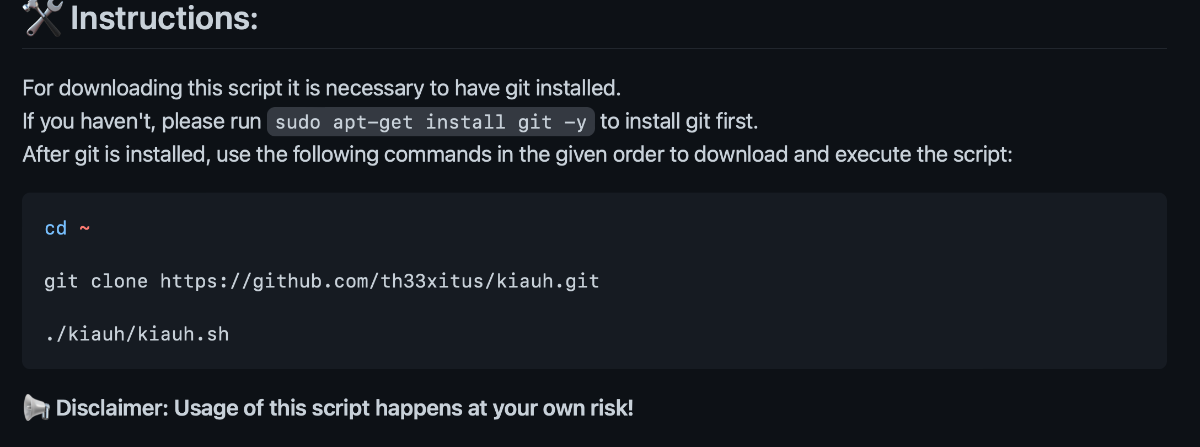Click the cd command in the code block
The height and width of the screenshot is (447, 1200).
tap(56, 228)
